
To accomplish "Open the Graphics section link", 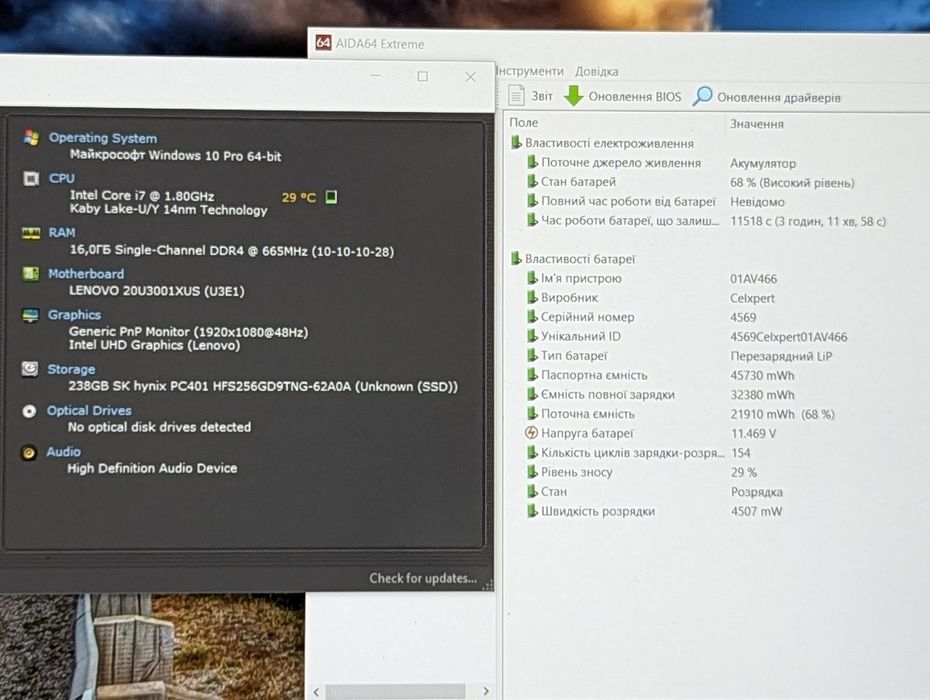I will 74,315.
